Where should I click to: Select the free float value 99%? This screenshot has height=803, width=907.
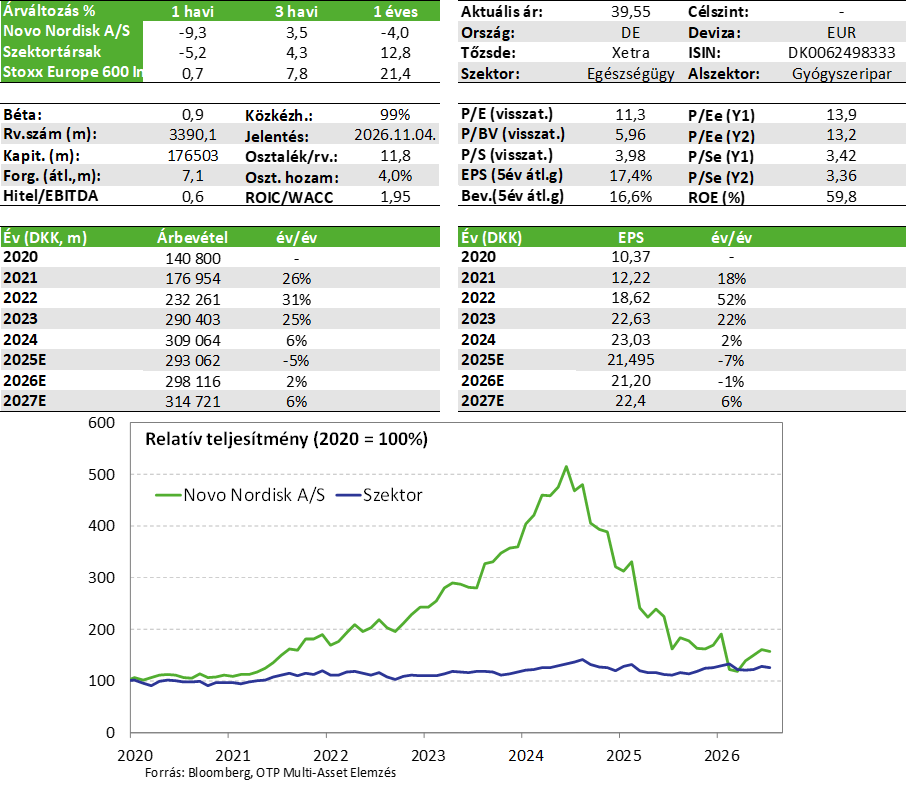click(395, 115)
